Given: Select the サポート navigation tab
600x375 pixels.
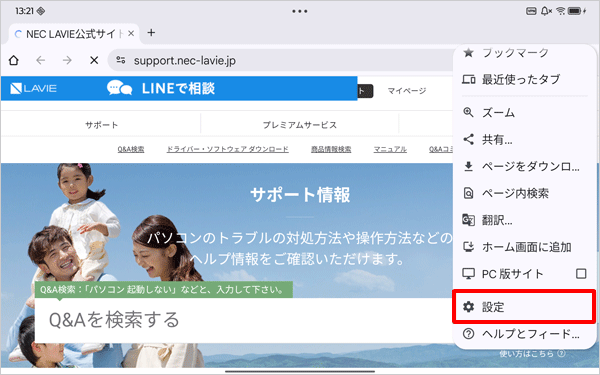Looking at the screenshot, I should [101, 125].
